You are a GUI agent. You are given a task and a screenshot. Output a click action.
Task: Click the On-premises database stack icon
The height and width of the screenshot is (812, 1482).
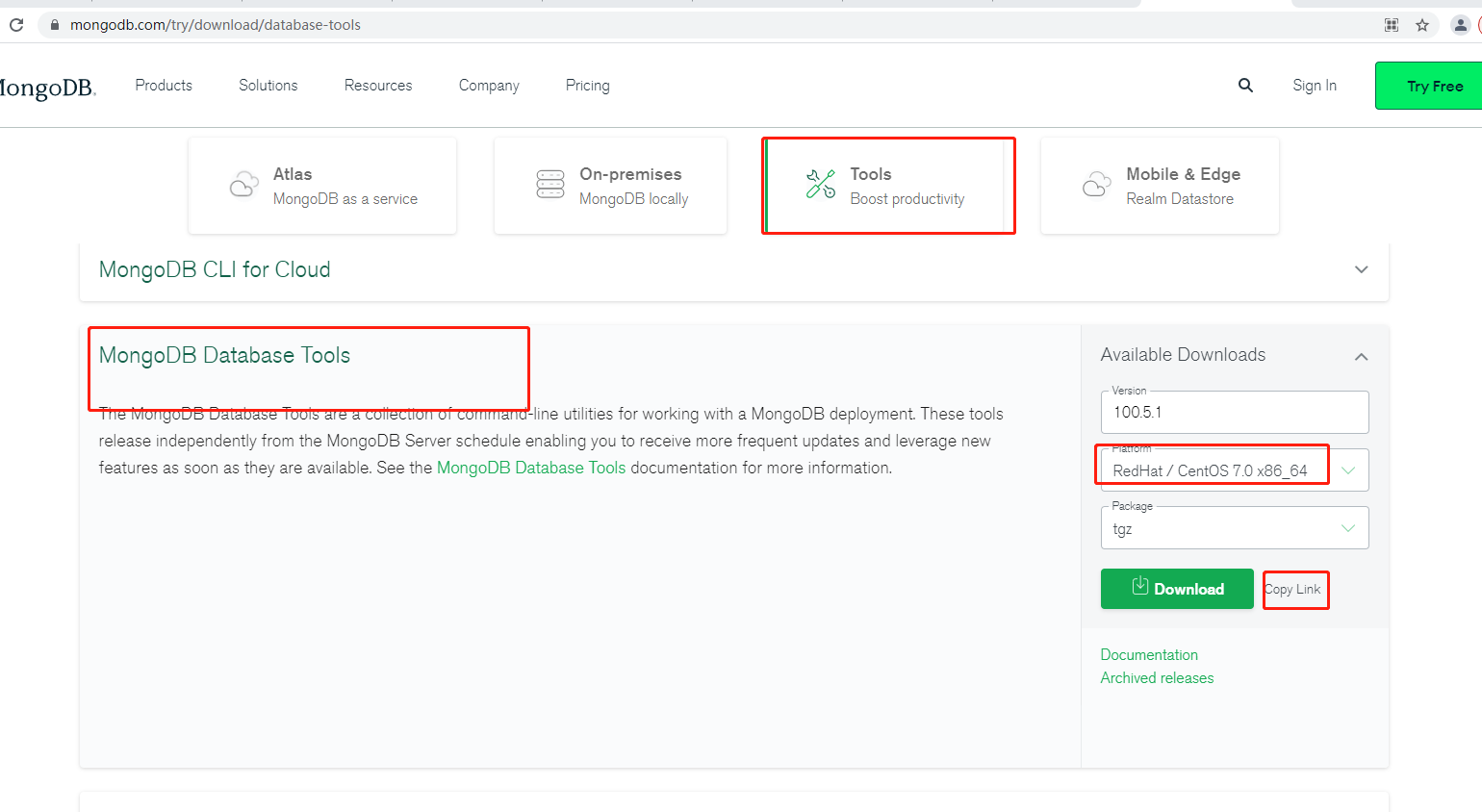550,184
